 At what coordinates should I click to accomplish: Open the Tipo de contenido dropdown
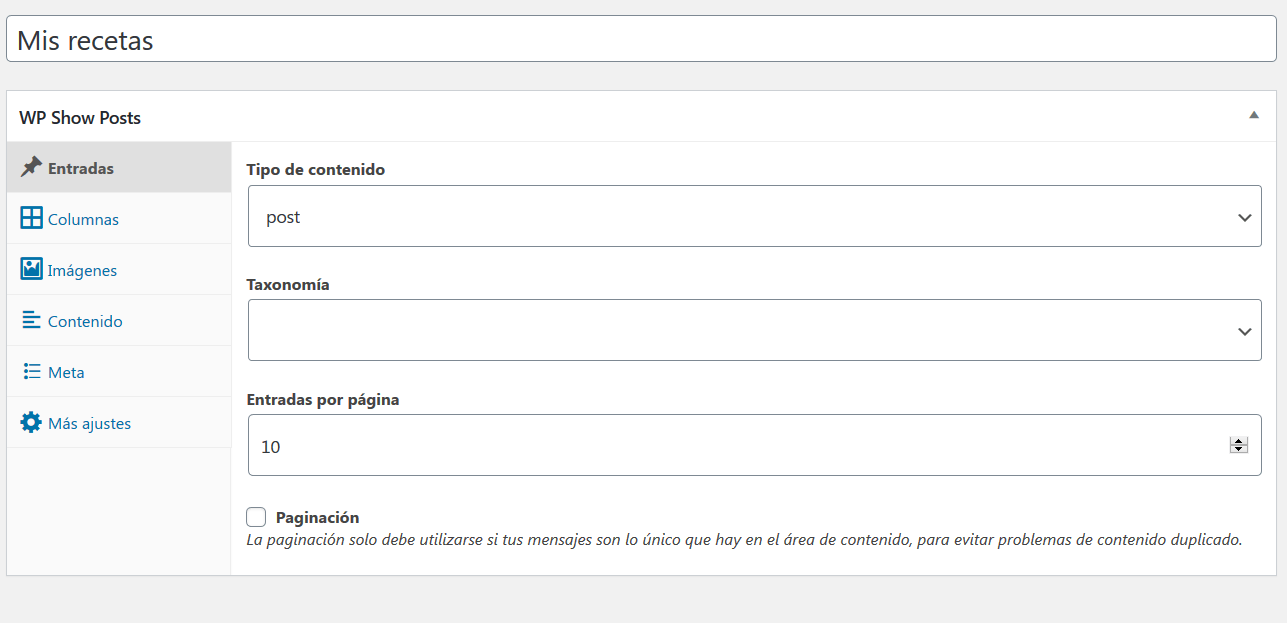click(x=754, y=216)
